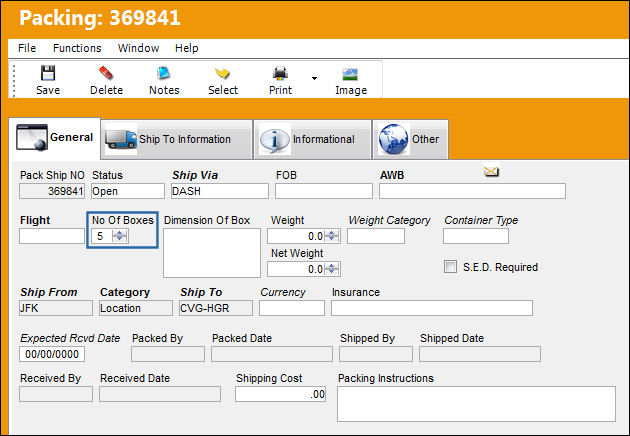Click the No Of Boxes spinner arrows
The image size is (630, 436).
coord(119,236)
